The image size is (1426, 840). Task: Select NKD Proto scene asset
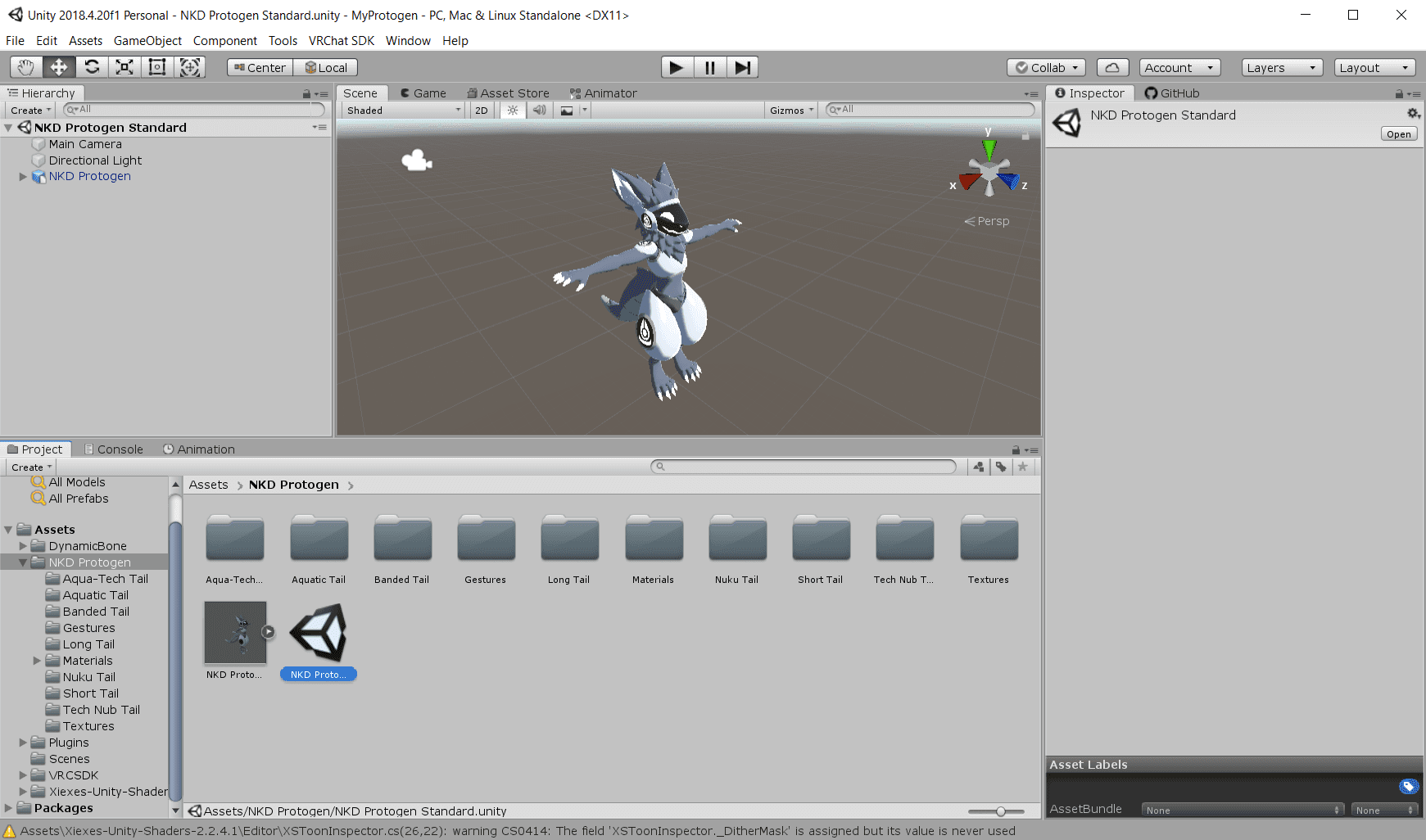tap(319, 642)
